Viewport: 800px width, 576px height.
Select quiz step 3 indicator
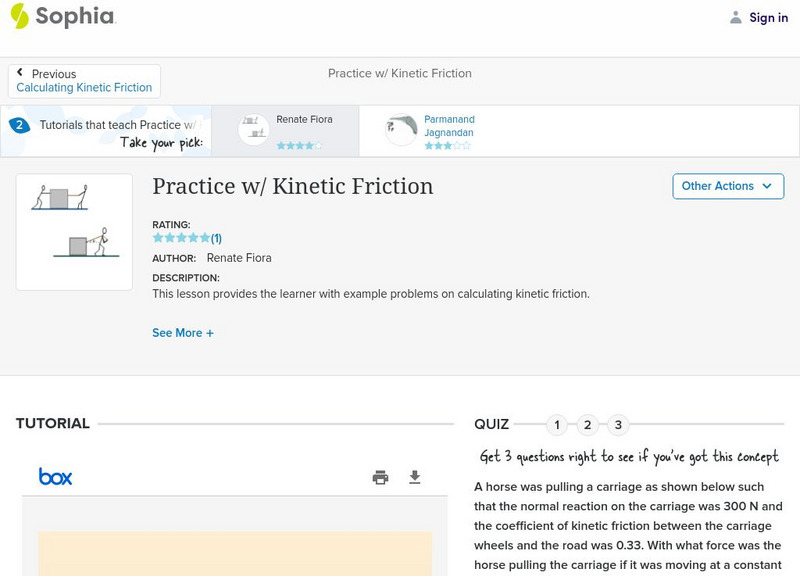click(x=618, y=424)
